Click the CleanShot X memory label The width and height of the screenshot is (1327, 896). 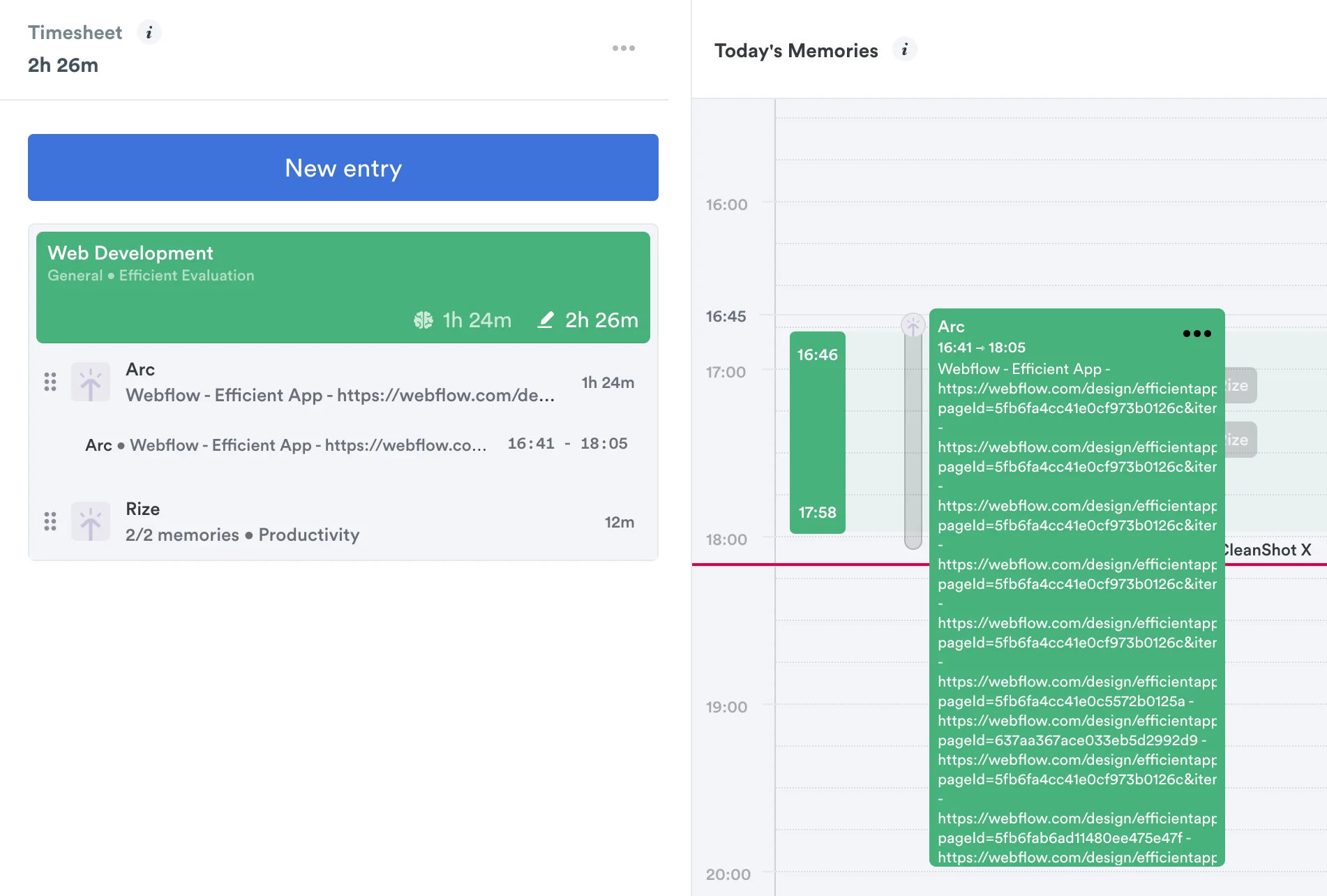pos(1267,550)
